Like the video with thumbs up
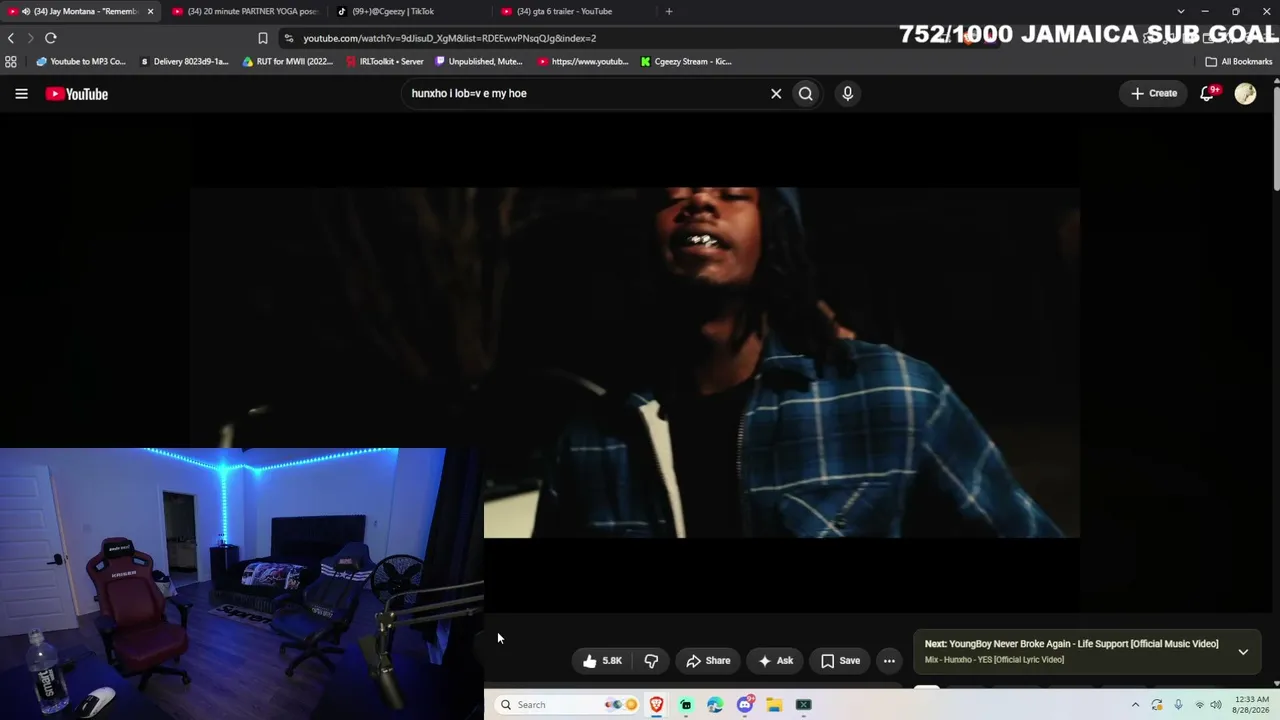The height and width of the screenshot is (720, 1280). pyautogui.click(x=602, y=661)
